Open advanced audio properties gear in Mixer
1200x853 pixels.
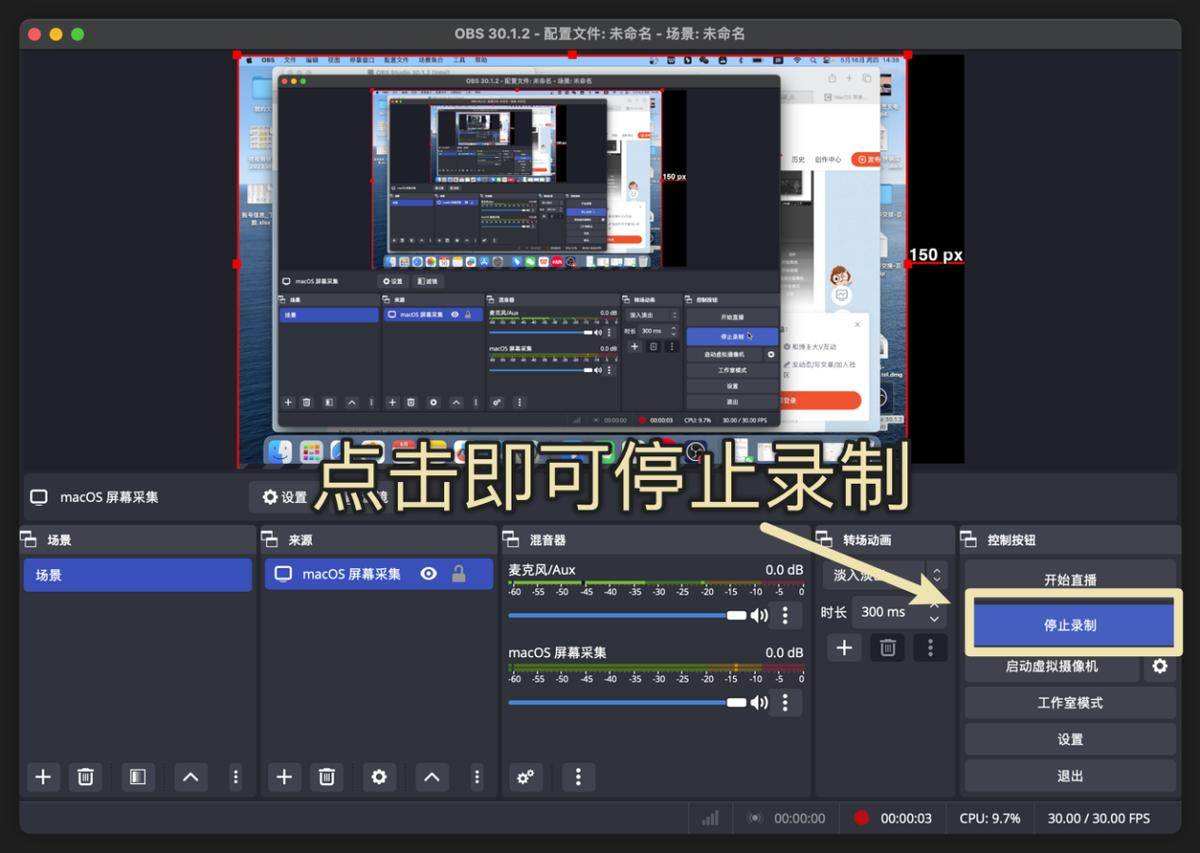(x=527, y=777)
